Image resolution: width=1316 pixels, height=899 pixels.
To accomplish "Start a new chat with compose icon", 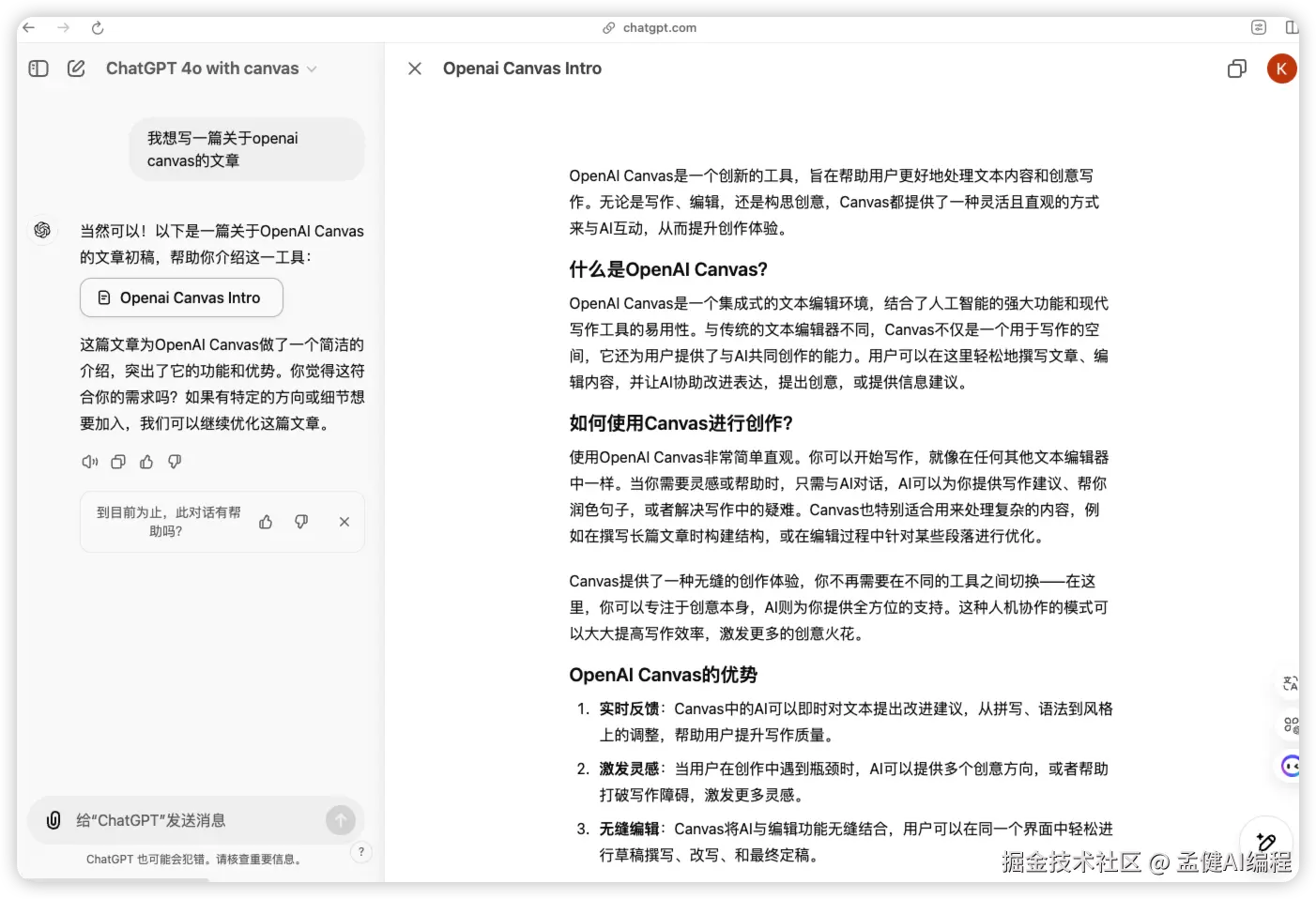I will pos(77,69).
